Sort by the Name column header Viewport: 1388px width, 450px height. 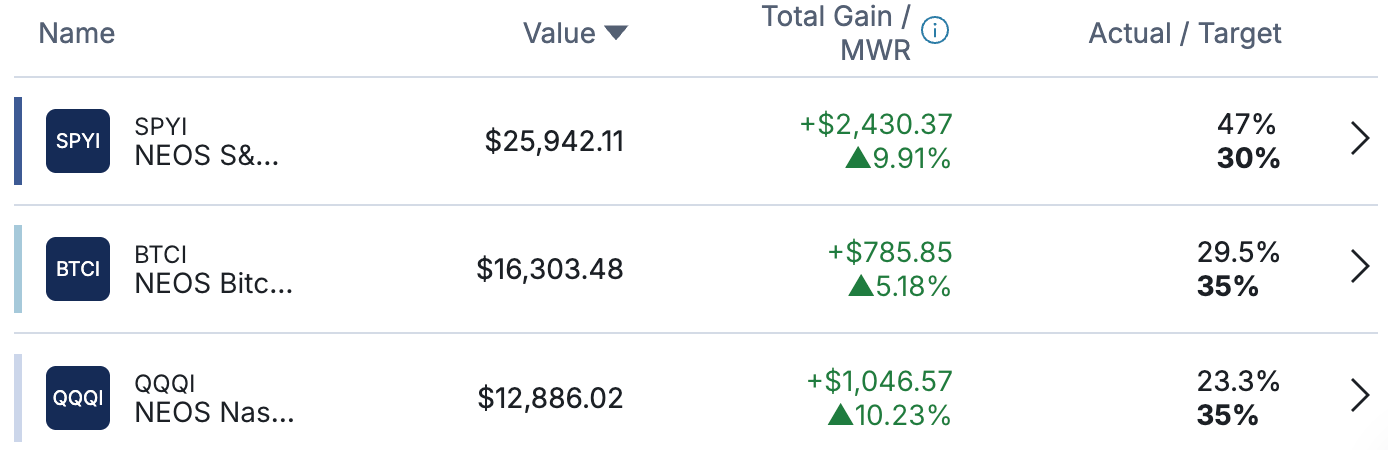pyautogui.click(x=77, y=34)
